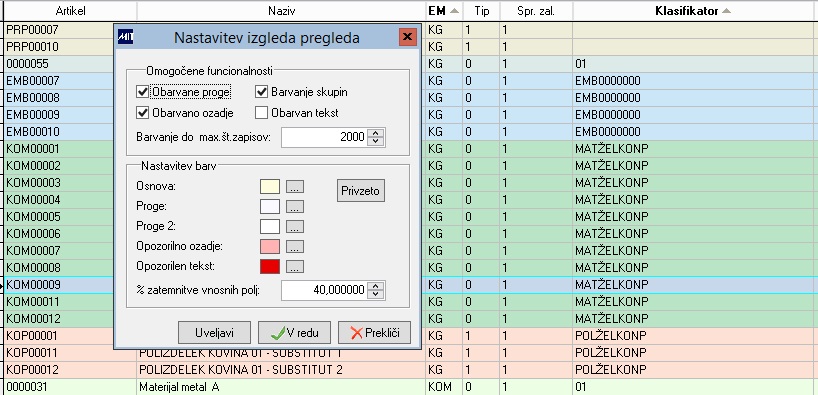Click the Privzeto button
The image size is (818, 395).
tap(361, 191)
